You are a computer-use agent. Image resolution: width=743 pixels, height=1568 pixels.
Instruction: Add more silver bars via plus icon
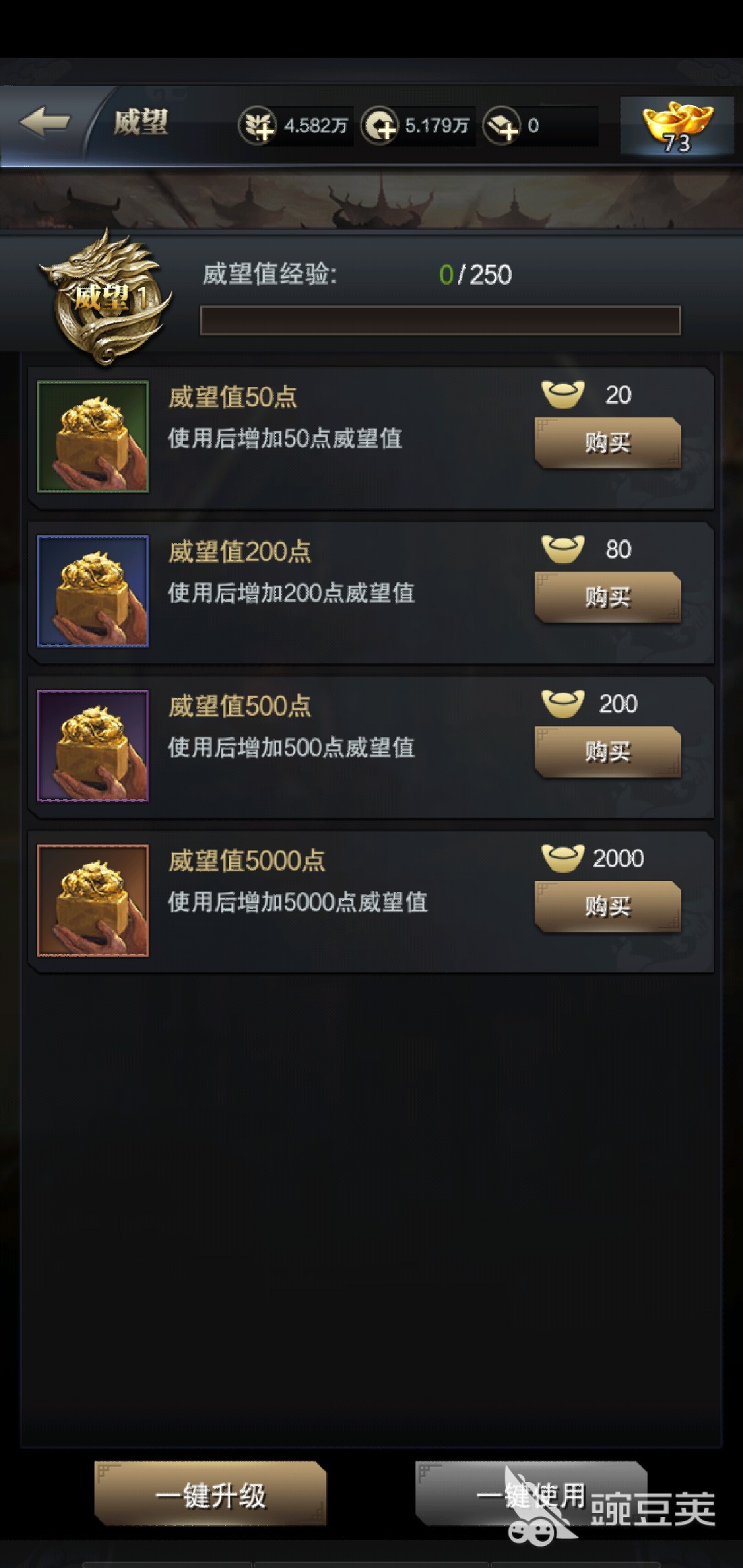pos(502,126)
